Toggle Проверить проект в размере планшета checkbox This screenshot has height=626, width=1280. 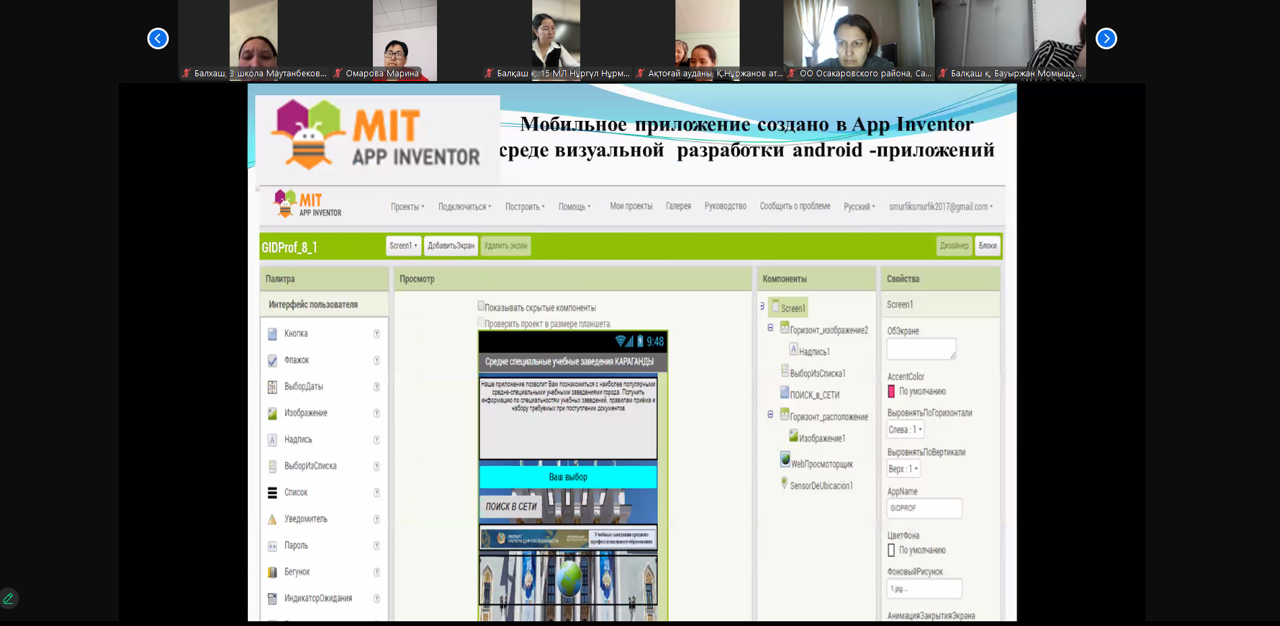pos(481,322)
